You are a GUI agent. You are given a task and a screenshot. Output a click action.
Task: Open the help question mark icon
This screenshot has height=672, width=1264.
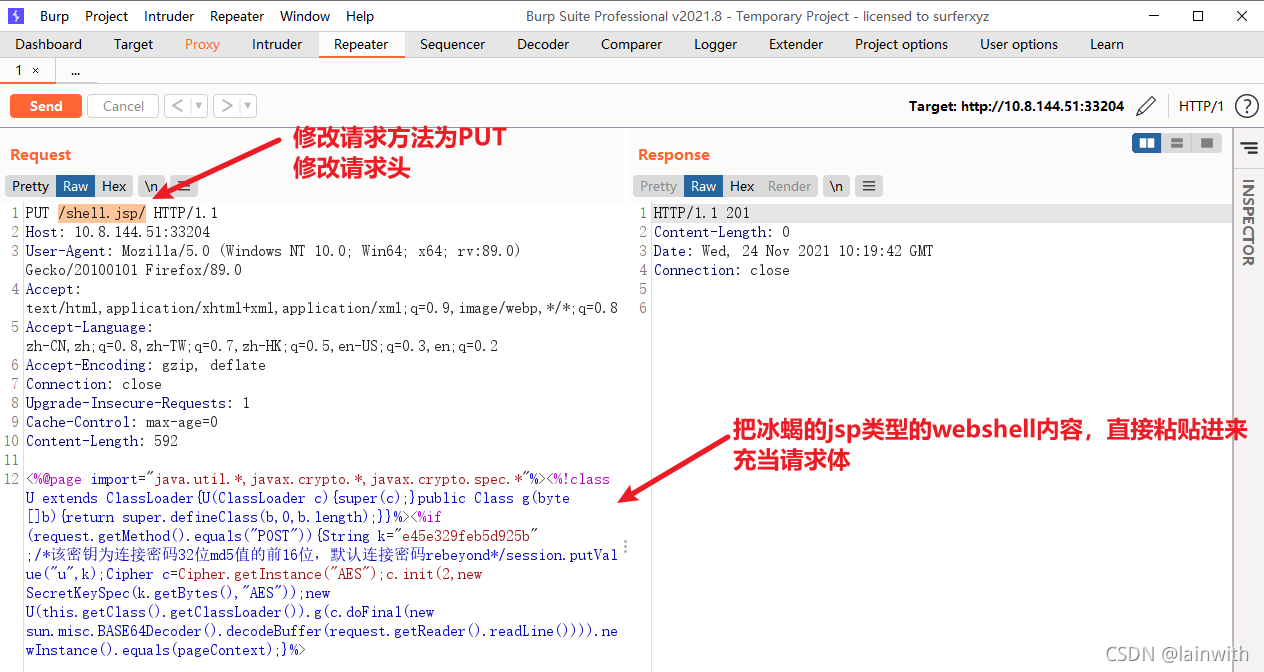[x=1246, y=106]
